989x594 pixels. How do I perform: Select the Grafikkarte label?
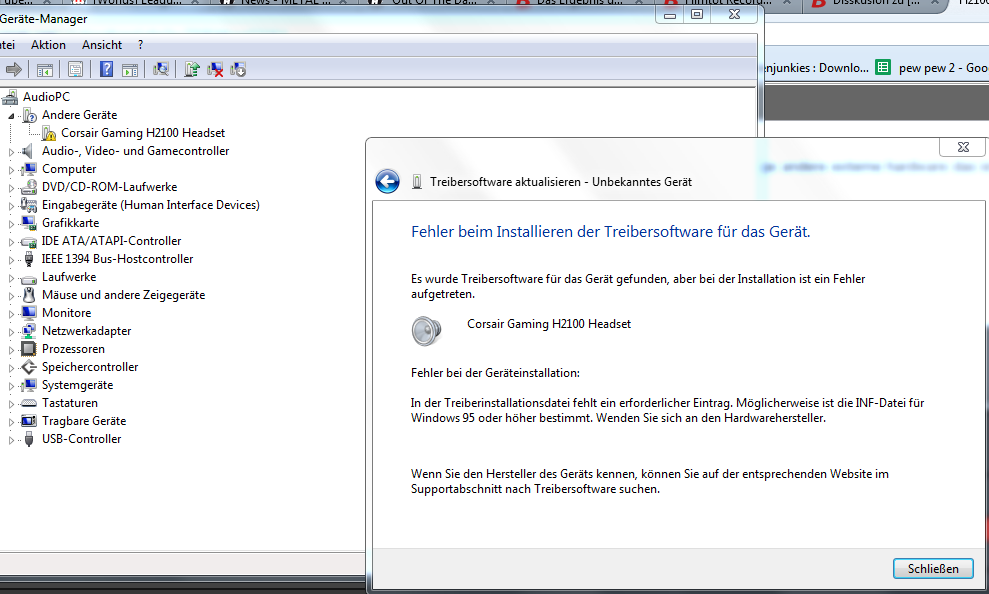point(71,223)
